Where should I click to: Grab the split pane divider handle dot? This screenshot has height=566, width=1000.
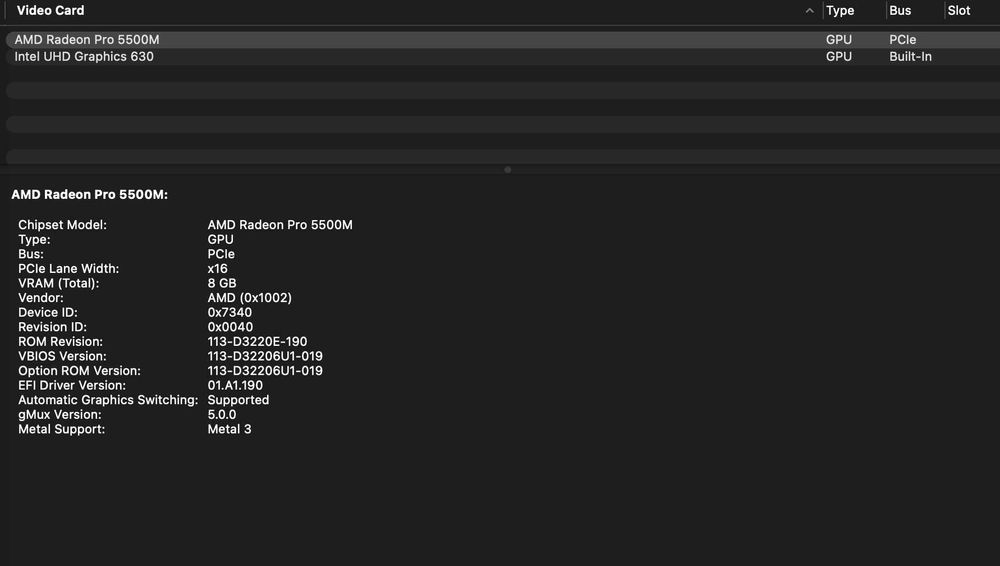508,170
